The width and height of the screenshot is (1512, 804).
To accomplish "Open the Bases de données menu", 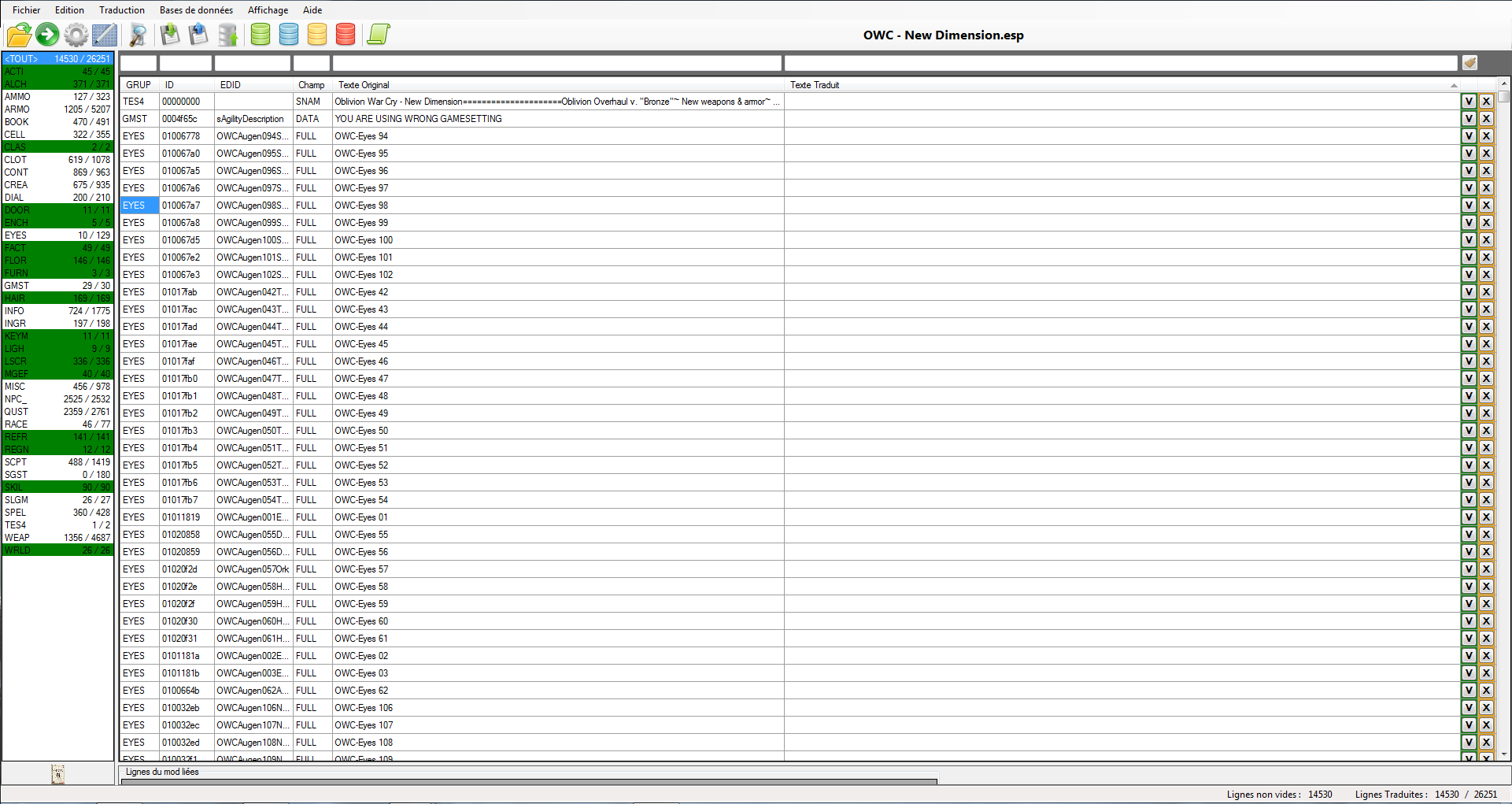I will (196, 10).
